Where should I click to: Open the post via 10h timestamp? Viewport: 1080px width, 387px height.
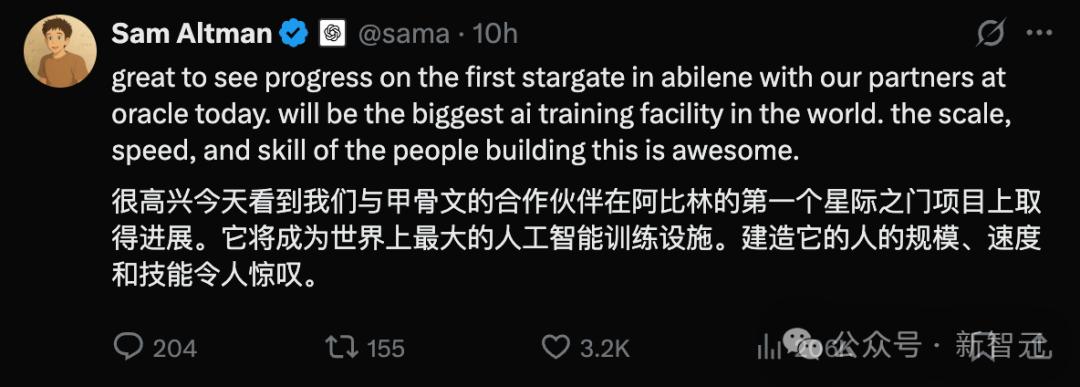tap(495, 34)
